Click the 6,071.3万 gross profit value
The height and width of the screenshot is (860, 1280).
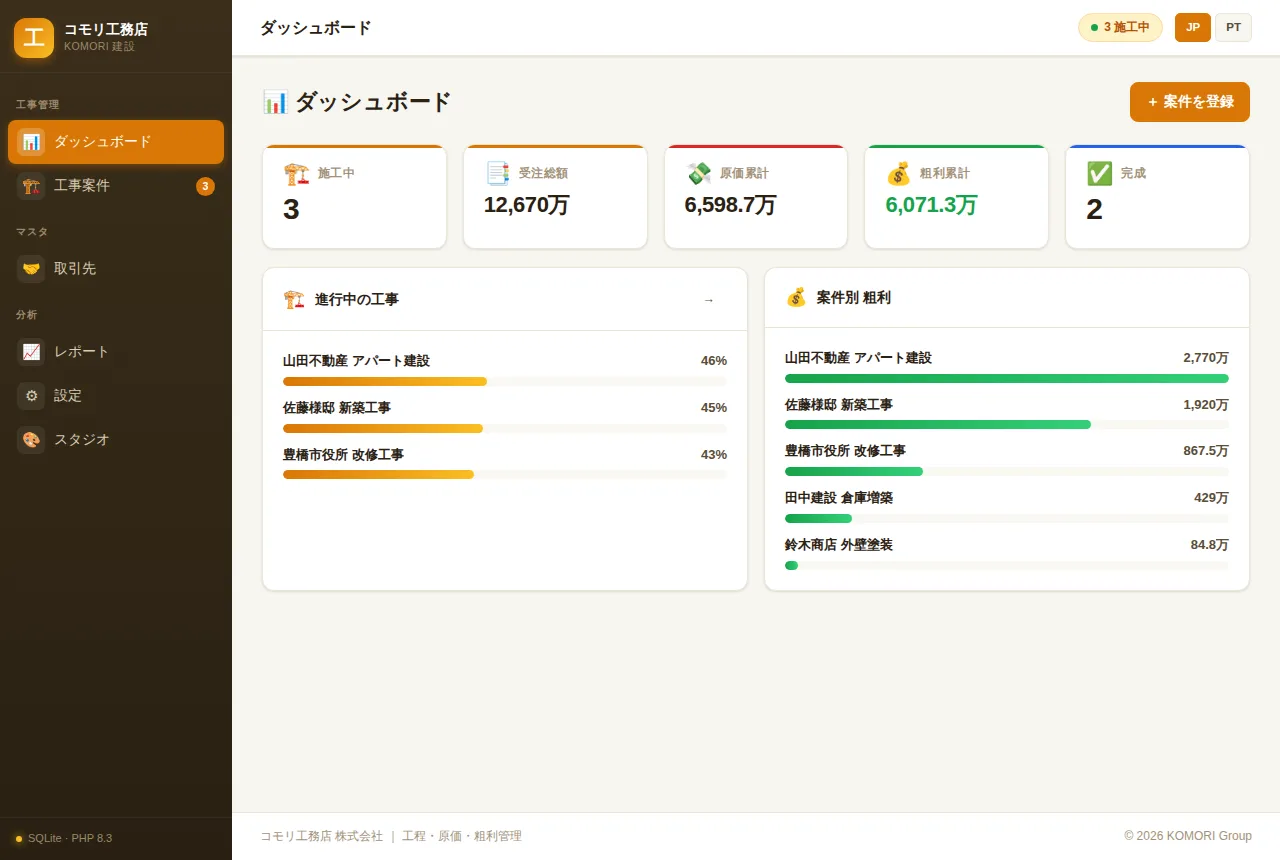point(931,205)
